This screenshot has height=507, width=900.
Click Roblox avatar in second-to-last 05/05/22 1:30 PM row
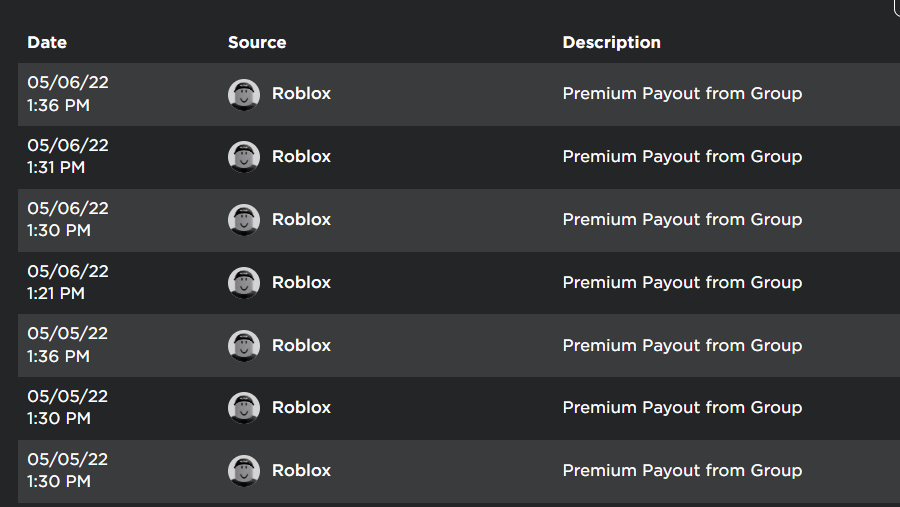(x=244, y=408)
